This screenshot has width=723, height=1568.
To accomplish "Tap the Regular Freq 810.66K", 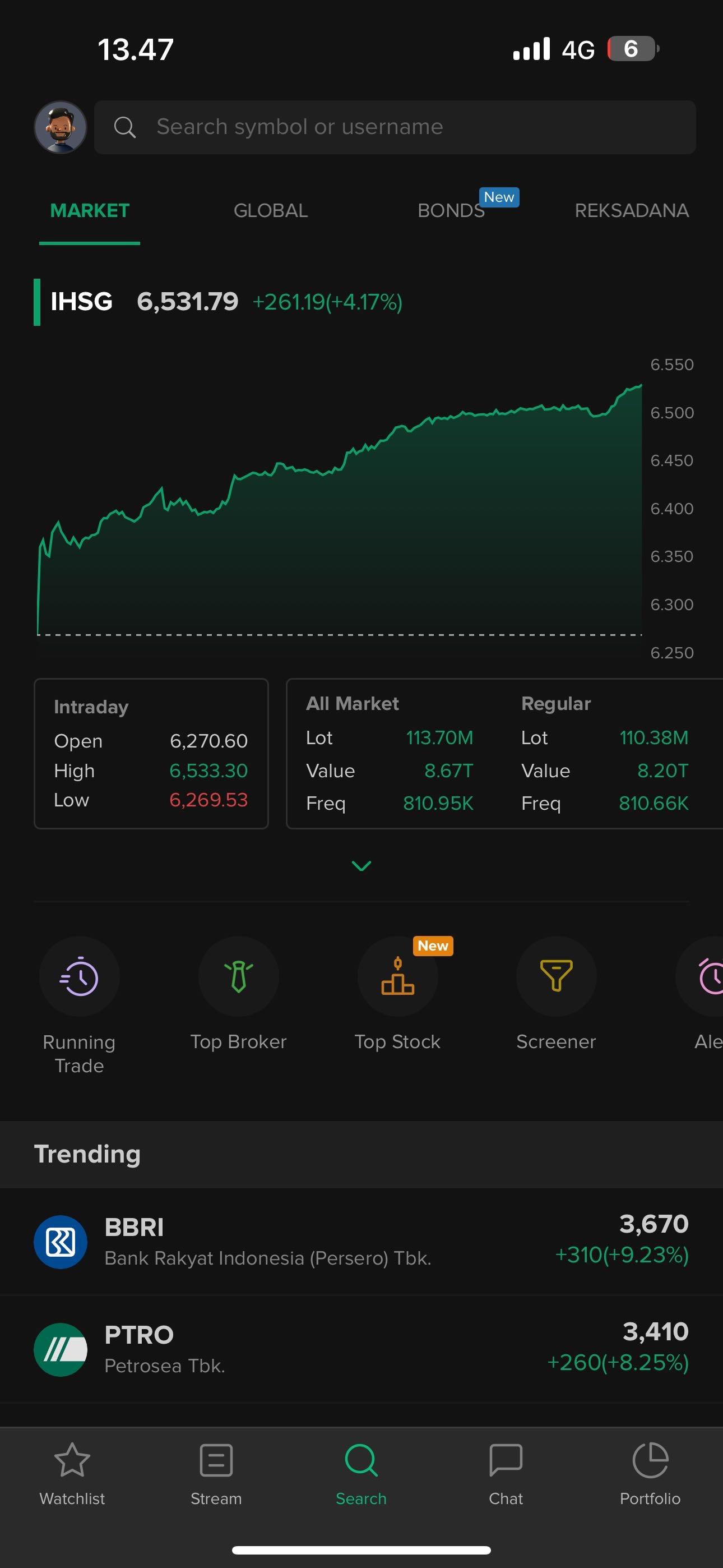I will pos(654,804).
